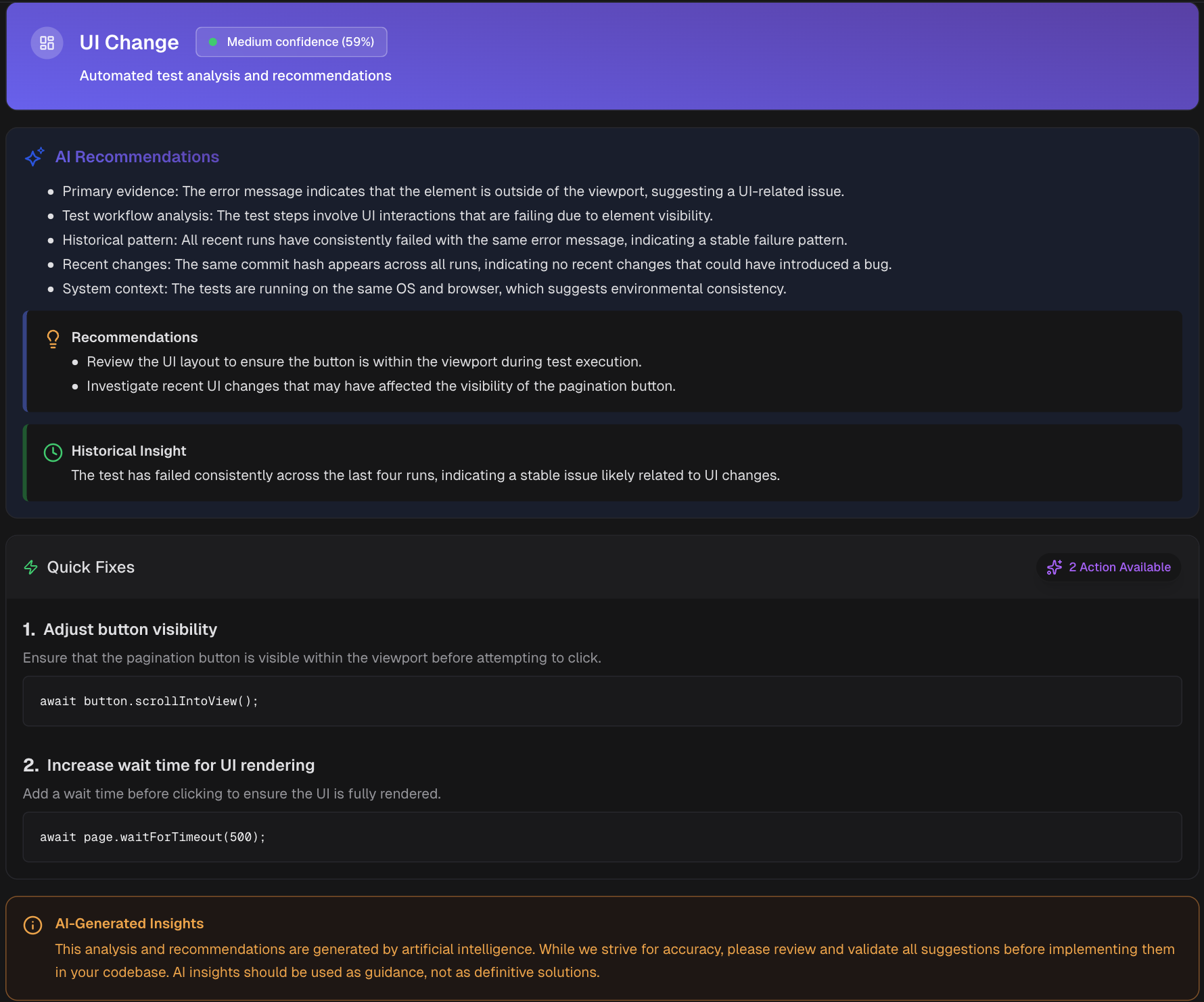Image resolution: width=1204 pixels, height=1002 pixels.
Task: Switch to the Quick Fixes section
Action: (90, 567)
